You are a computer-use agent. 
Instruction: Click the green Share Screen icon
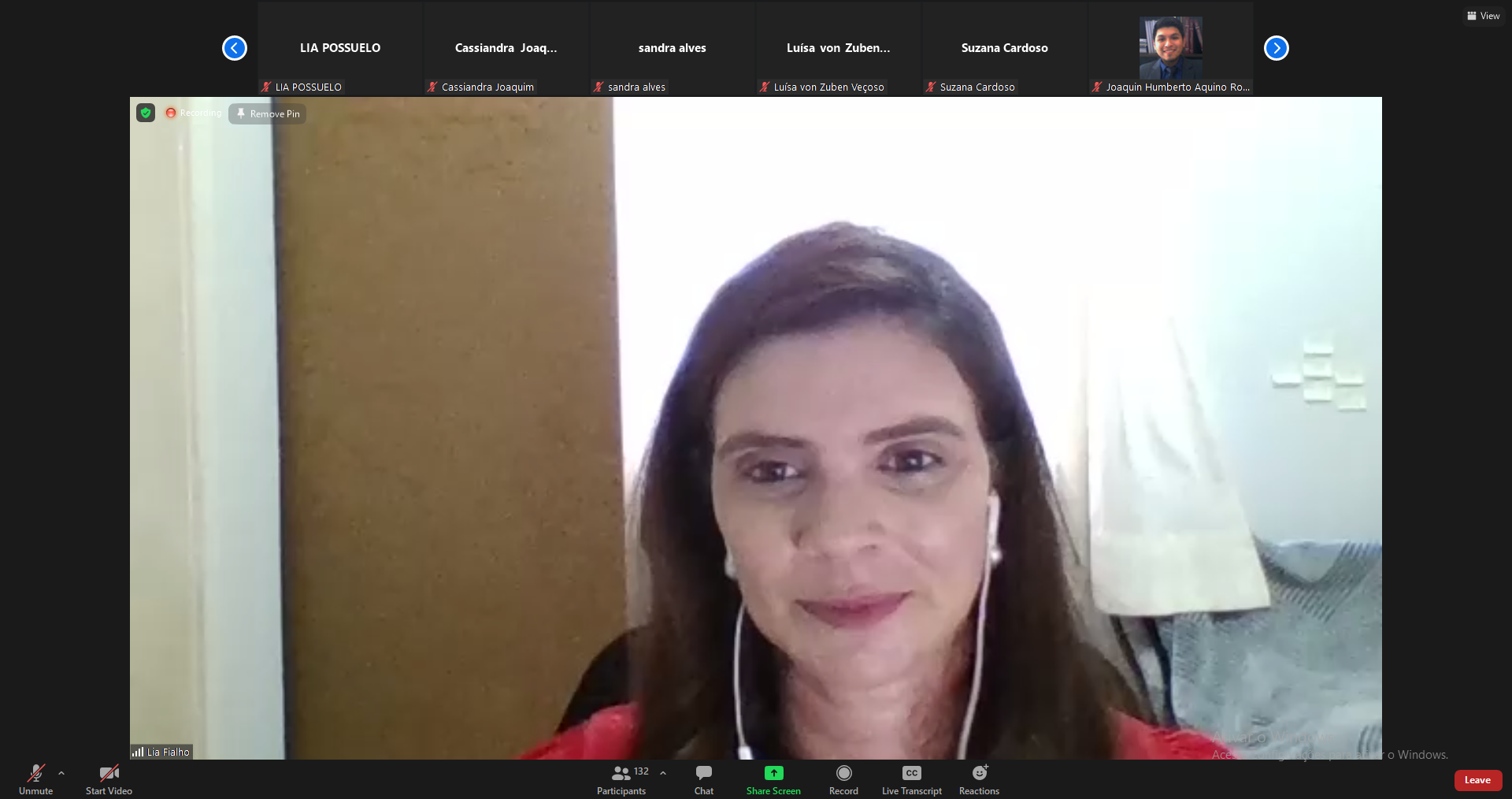pos(773,773)
